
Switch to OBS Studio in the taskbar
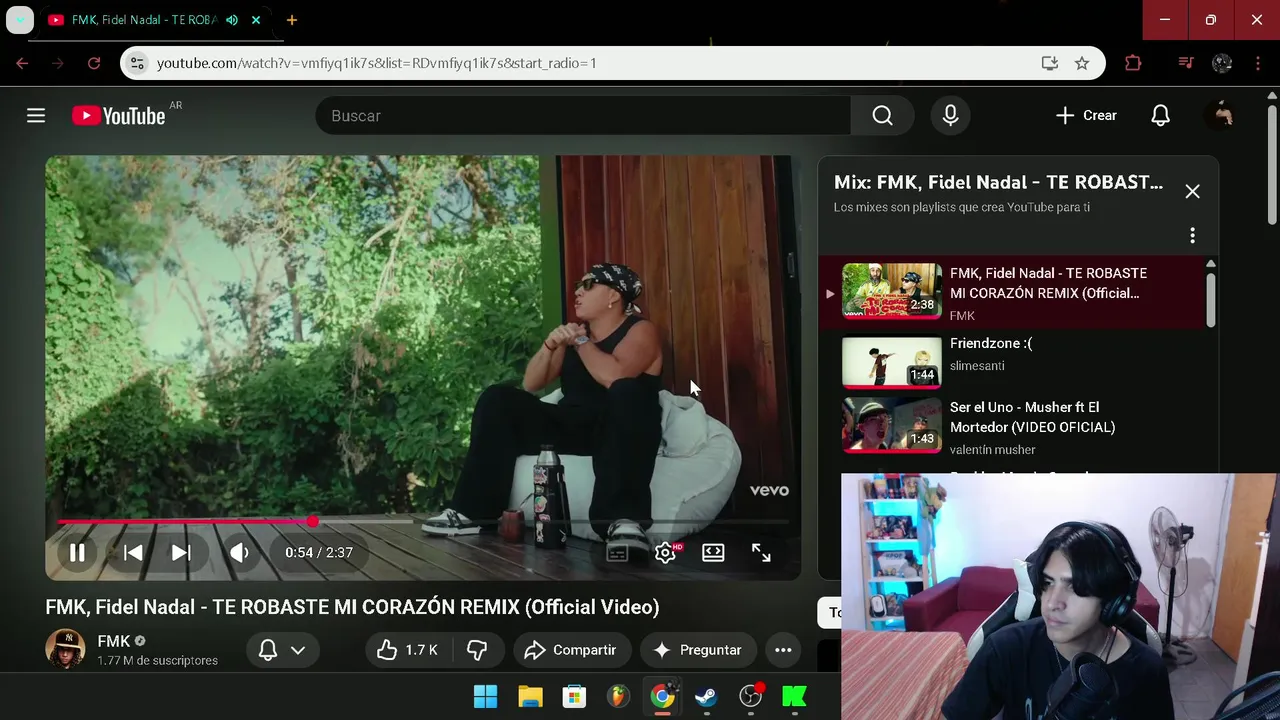point(750,696)
